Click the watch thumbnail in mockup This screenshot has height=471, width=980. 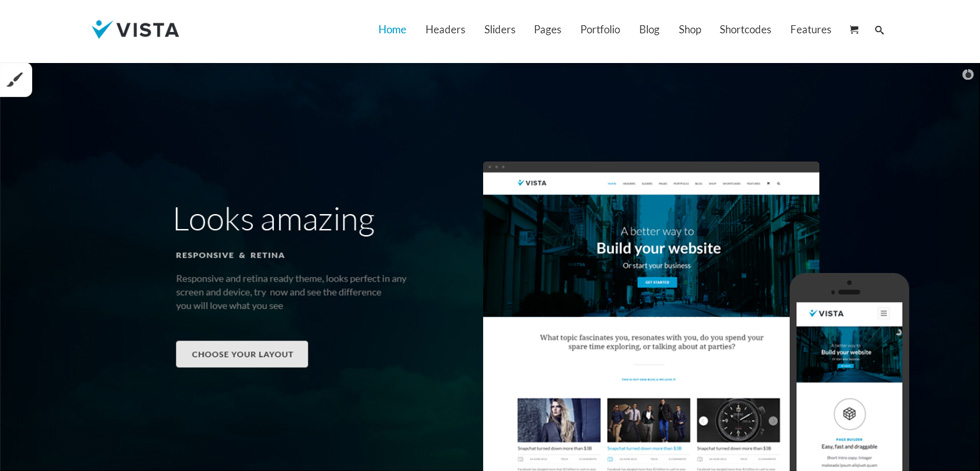[x=738, y=420]
